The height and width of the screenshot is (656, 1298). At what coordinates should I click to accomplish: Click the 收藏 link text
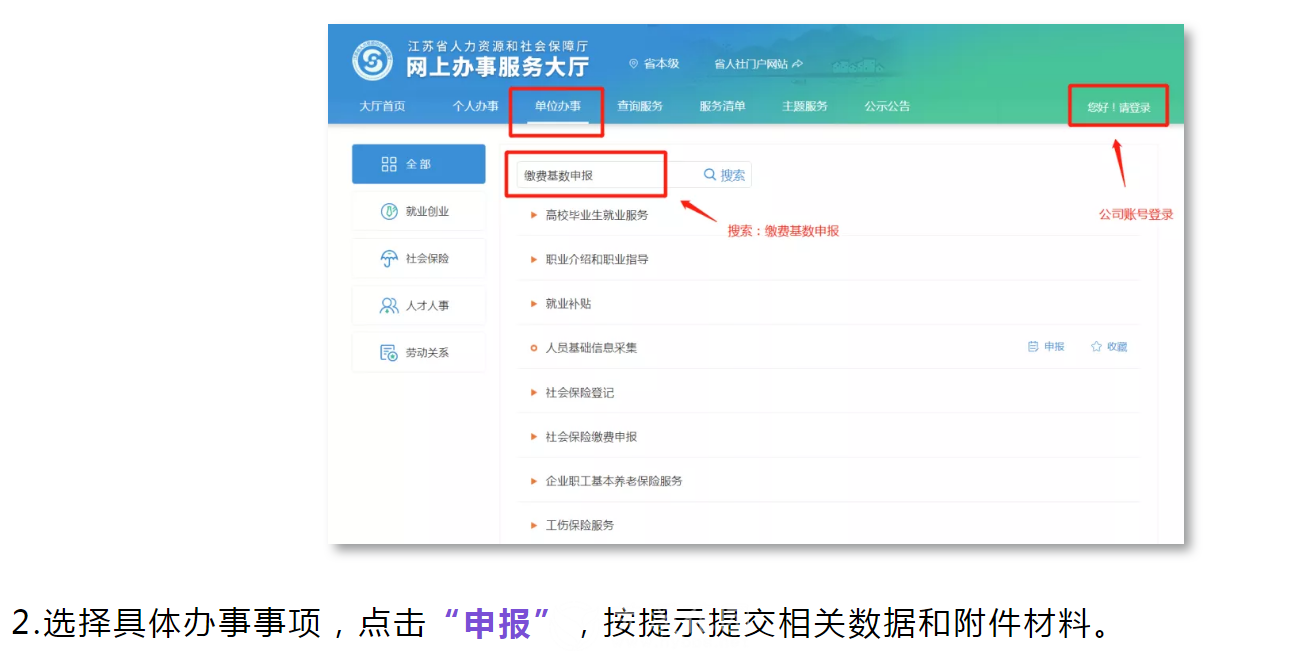[1117, 347]
